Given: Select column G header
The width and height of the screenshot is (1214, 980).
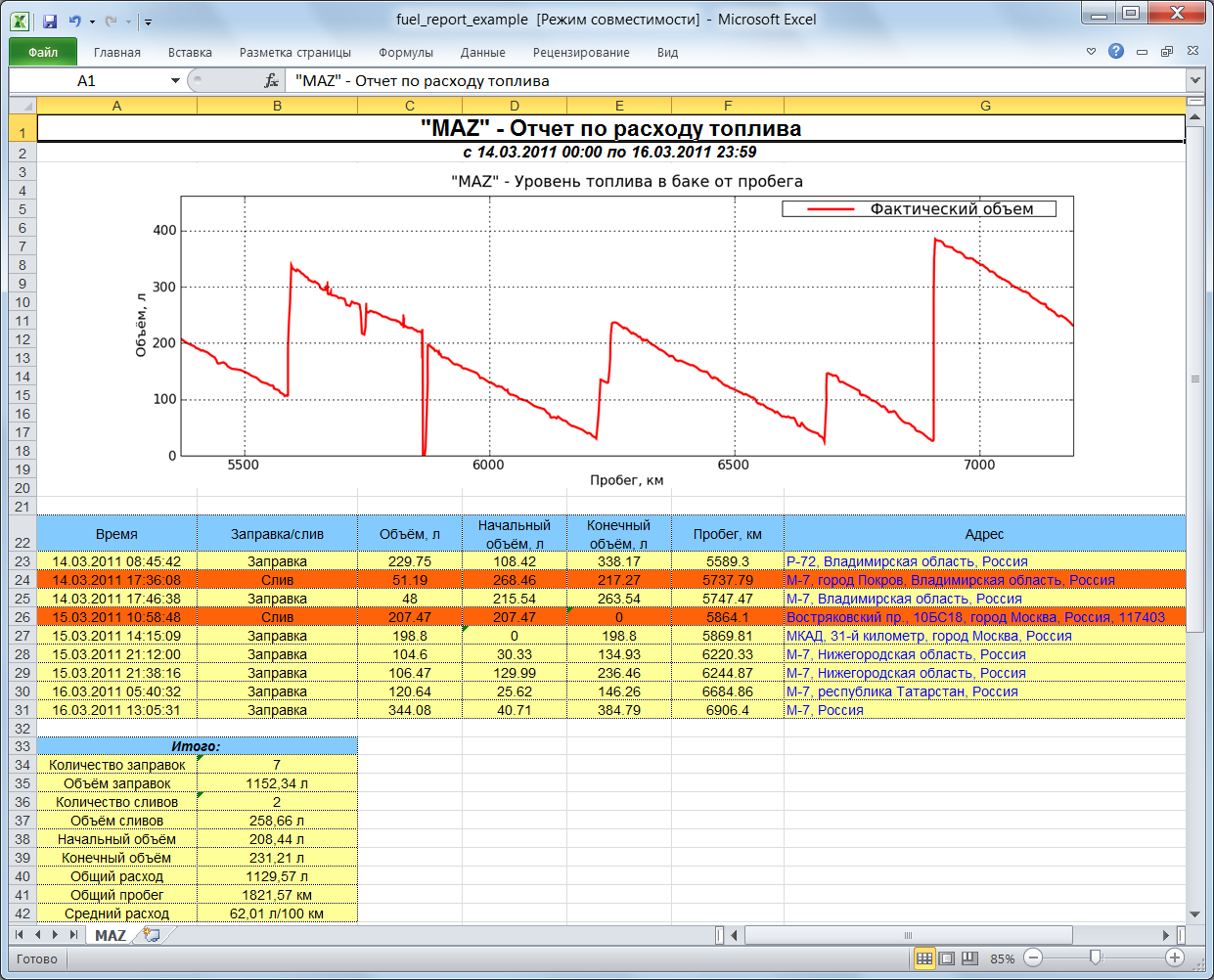Looking at the screenshot, I should pyautogui.click(x=985, y=106).
